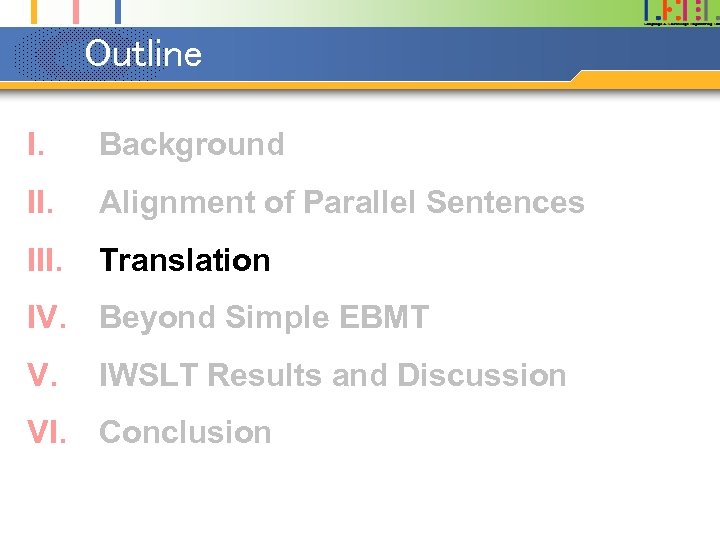Click the orange vertical bar at top-left

(35, 10)
